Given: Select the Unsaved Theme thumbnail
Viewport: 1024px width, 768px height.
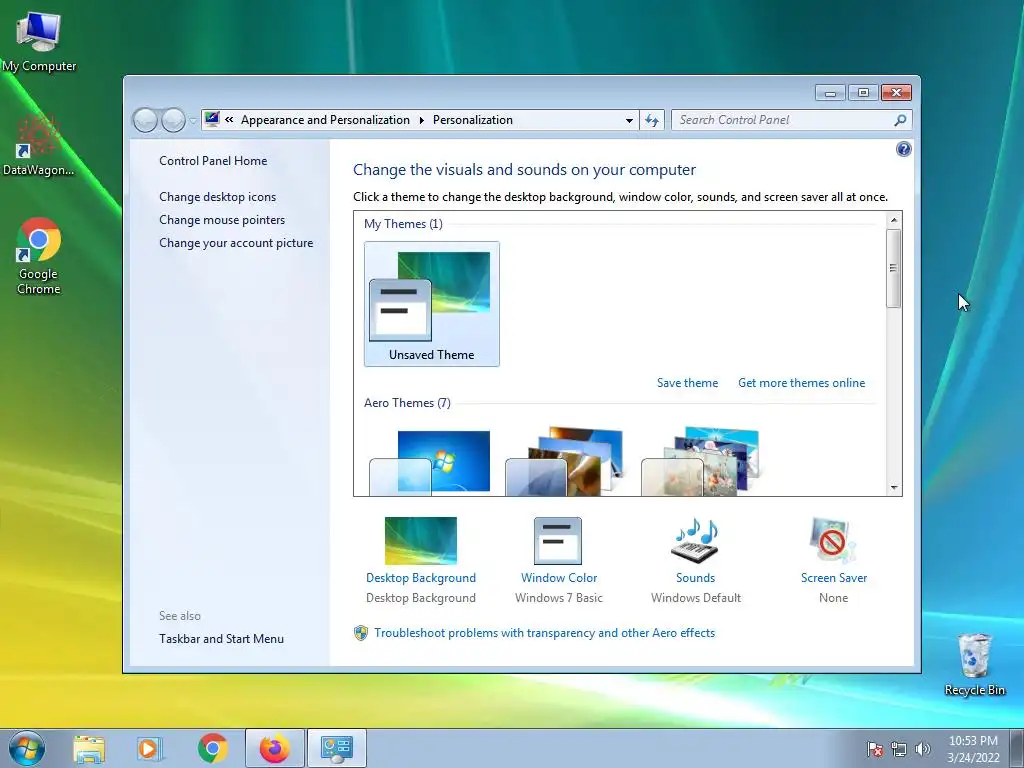Looking at the screenshot, I should [x=432, y=304].
